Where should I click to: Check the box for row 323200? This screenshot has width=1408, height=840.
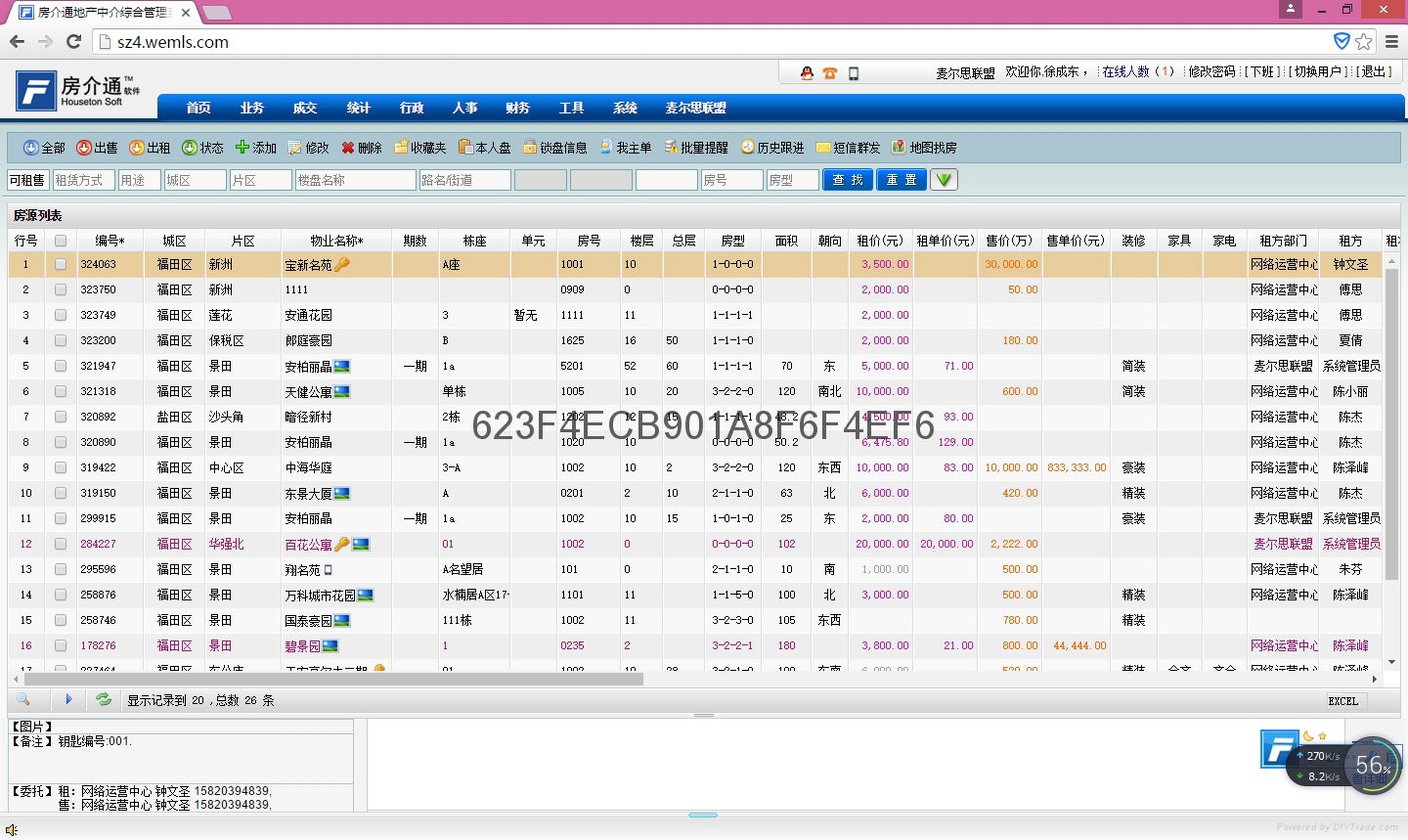tap(61, 340)
